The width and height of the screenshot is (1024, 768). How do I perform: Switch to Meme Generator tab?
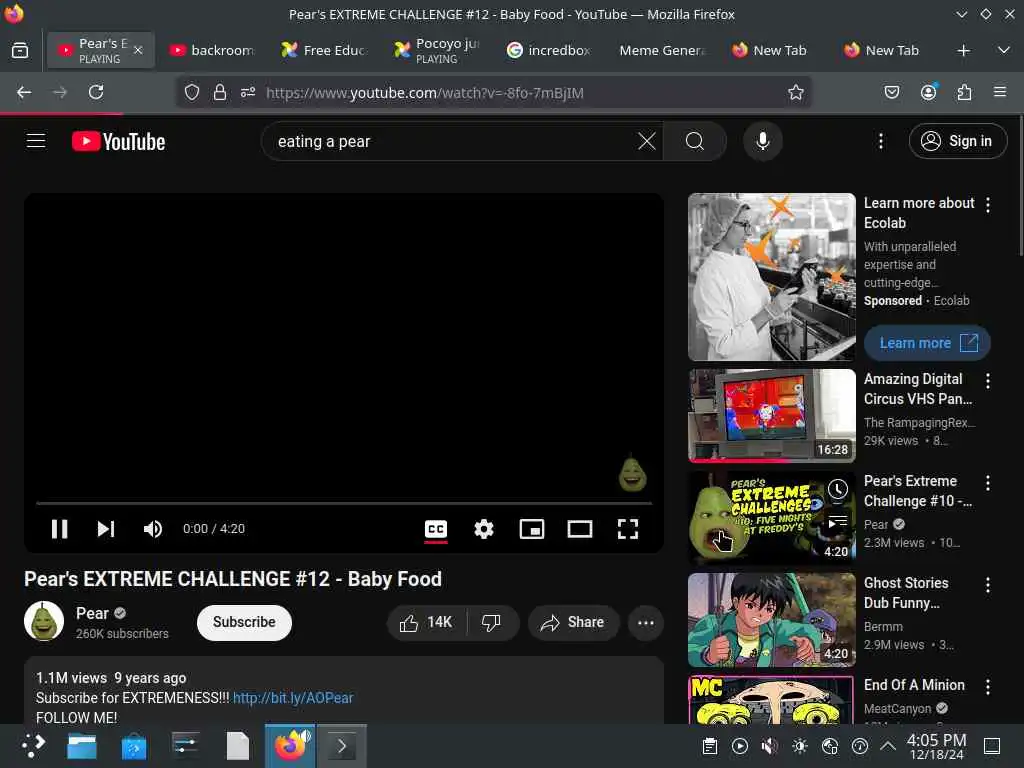tap(661, 50)
